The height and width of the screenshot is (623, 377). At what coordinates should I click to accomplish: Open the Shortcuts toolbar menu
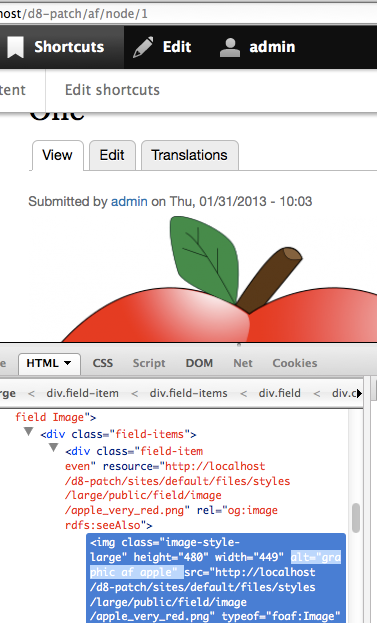tap(62, 47)
